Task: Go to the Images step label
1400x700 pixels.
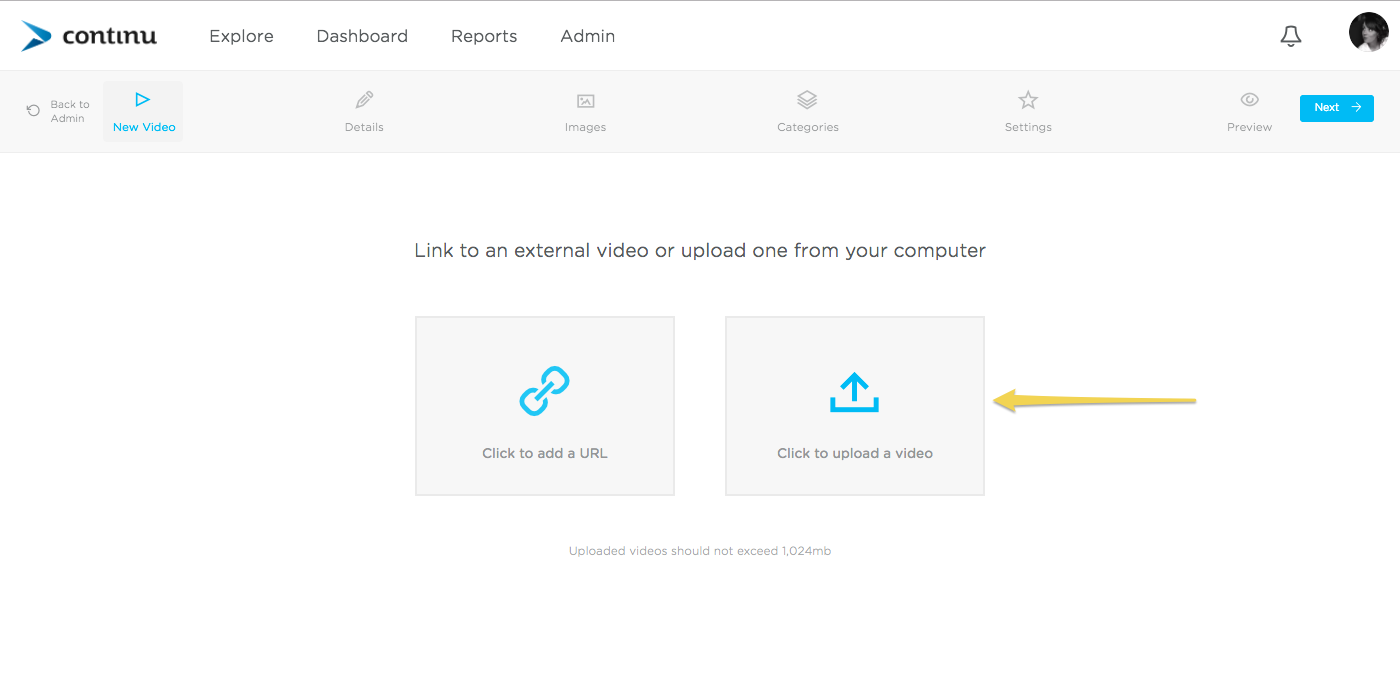Action: point(586,127)
